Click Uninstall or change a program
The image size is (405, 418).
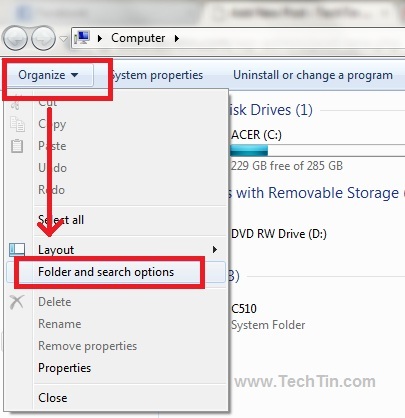coord(313,75)
